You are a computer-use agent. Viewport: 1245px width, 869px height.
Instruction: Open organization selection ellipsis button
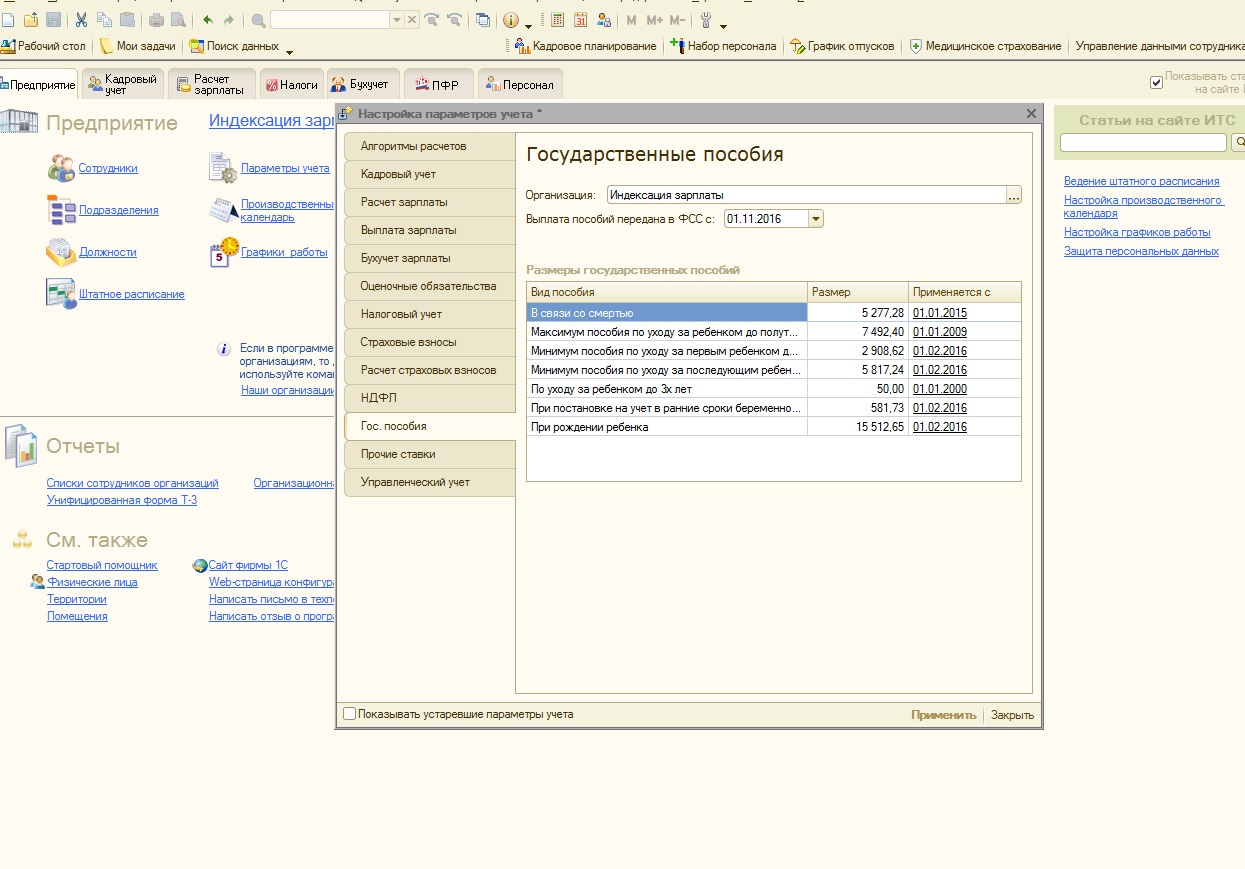(1014, 196)
